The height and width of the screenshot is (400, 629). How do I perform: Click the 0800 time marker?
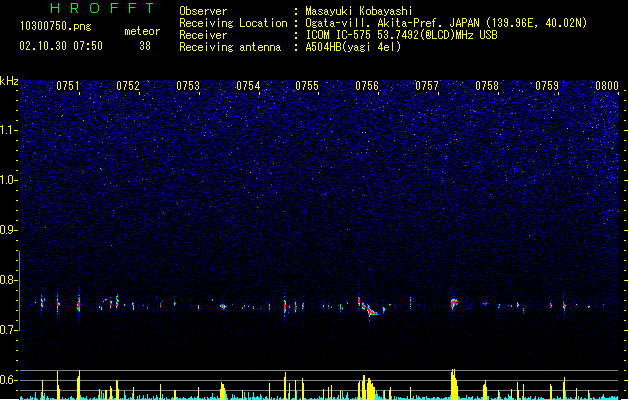pos(607,86)
